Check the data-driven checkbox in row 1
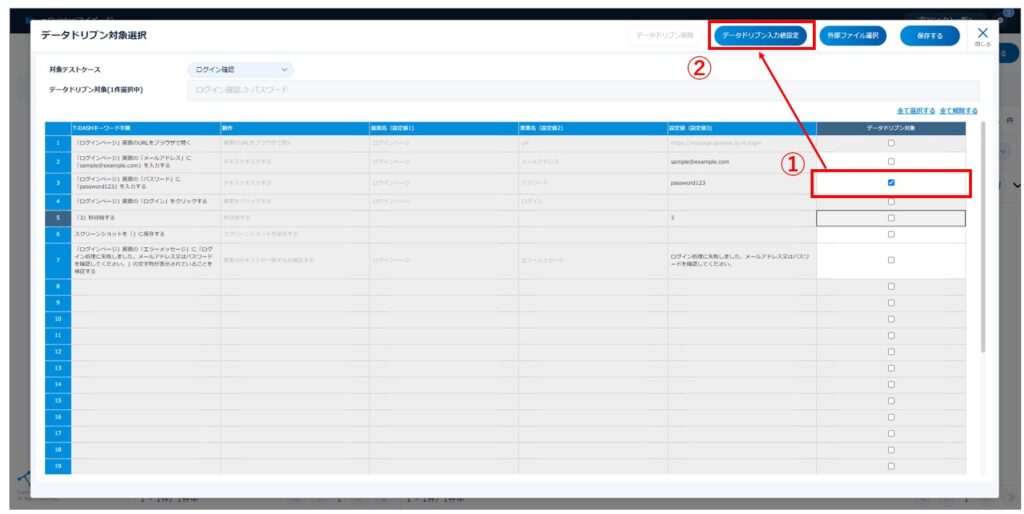Viewport: 1024px width, 514px height. (x=891, y=143)
